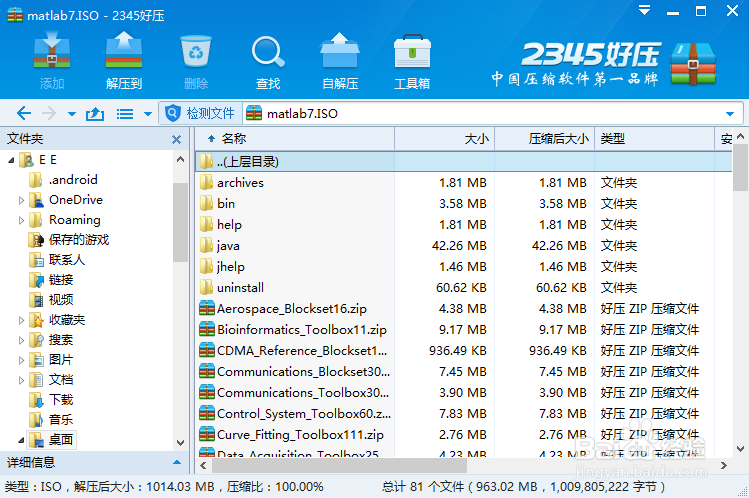The height and width of the screenshot is (498, 749).
Task: Select 下载 in folder tree
Action: (x=51, y=400)
